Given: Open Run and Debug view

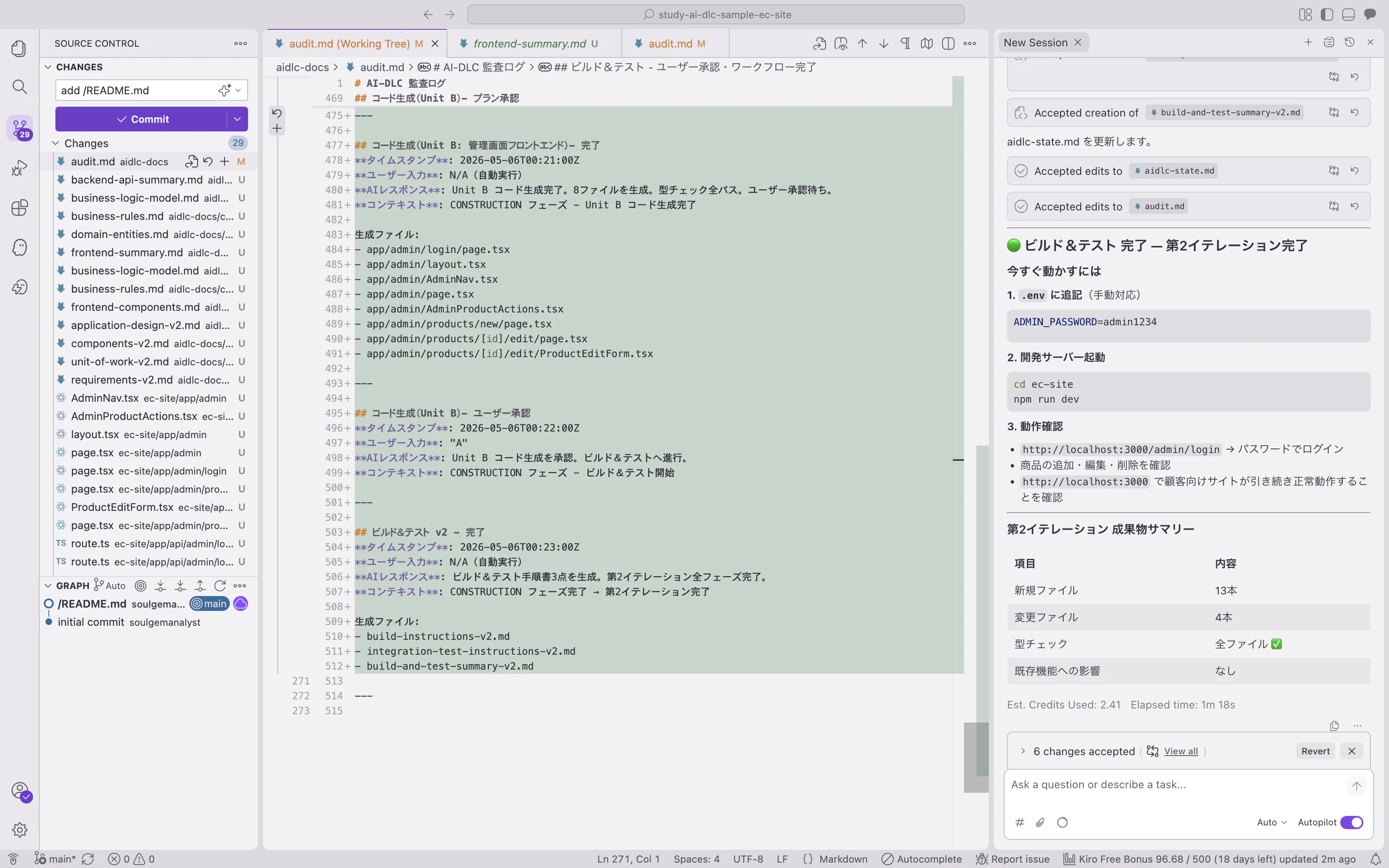Looking at the screenshot, I should click(19, 168).
